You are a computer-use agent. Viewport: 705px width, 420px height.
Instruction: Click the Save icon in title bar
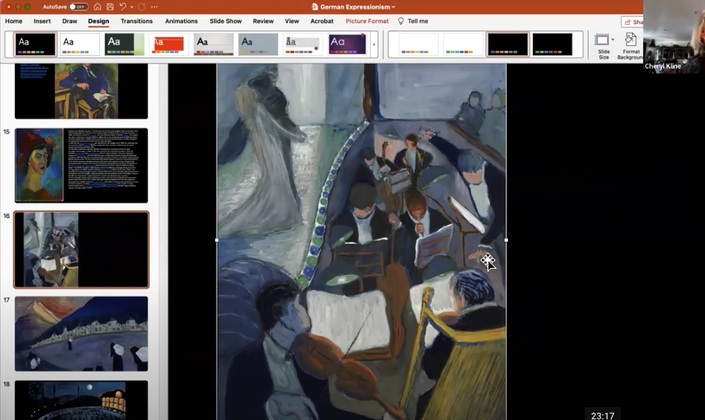pos(110,7)
